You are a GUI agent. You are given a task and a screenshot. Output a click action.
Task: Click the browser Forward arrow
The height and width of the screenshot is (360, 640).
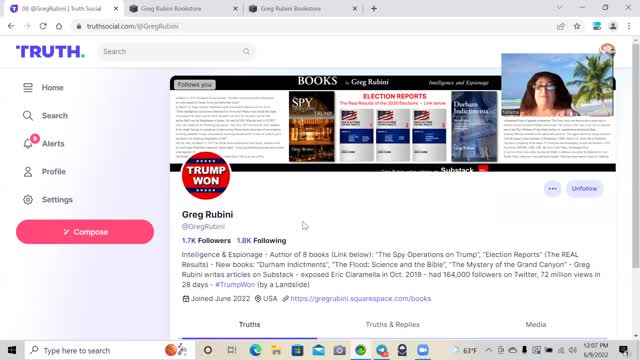27,26
